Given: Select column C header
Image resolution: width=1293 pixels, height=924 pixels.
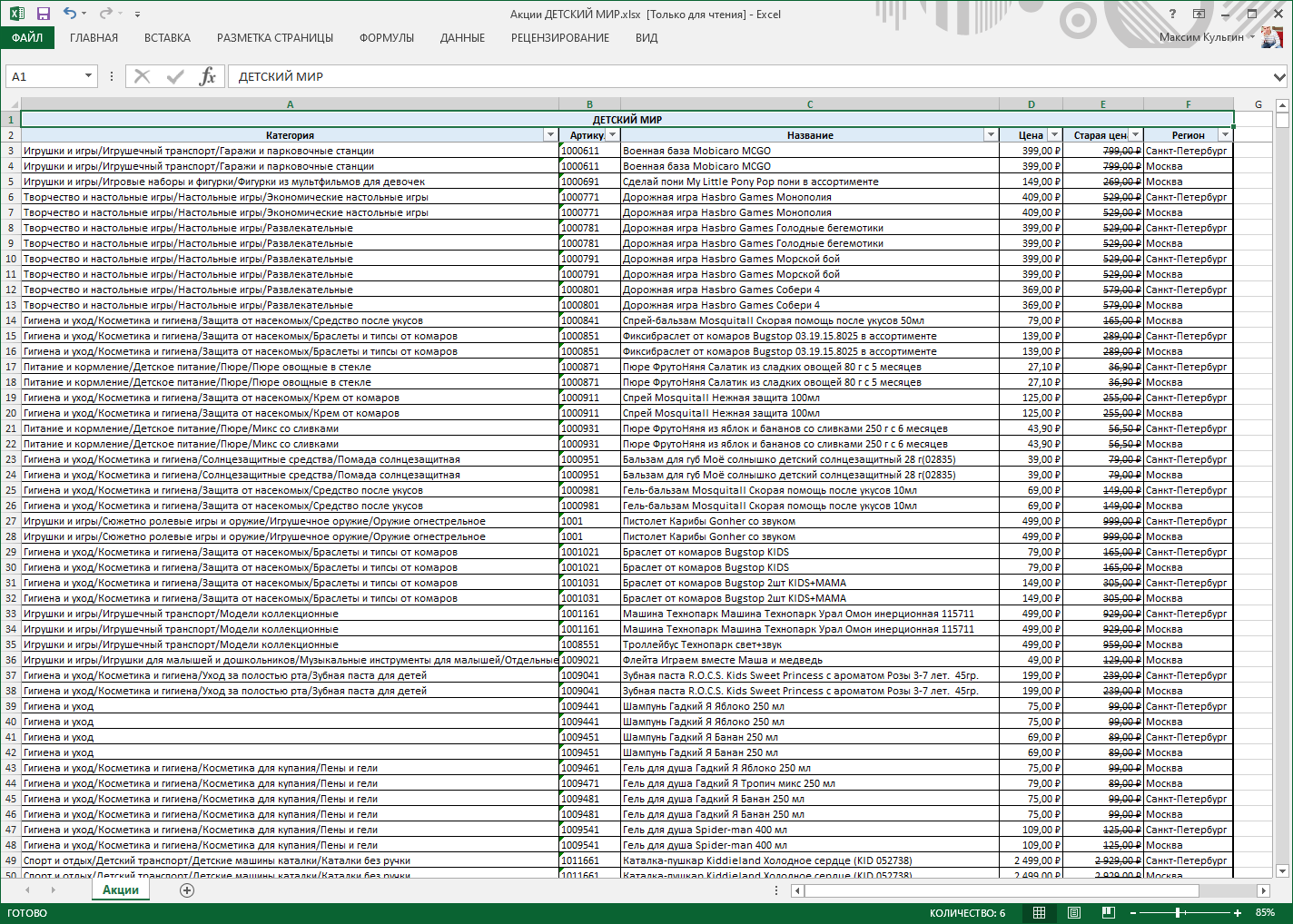Looking at the screenshot, I should tap(810, 104).
